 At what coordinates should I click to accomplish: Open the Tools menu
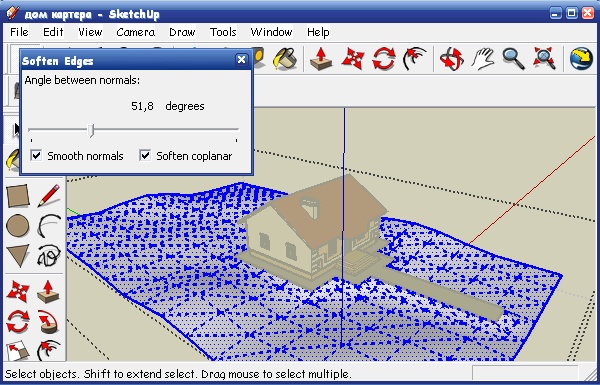coord(223,32)
